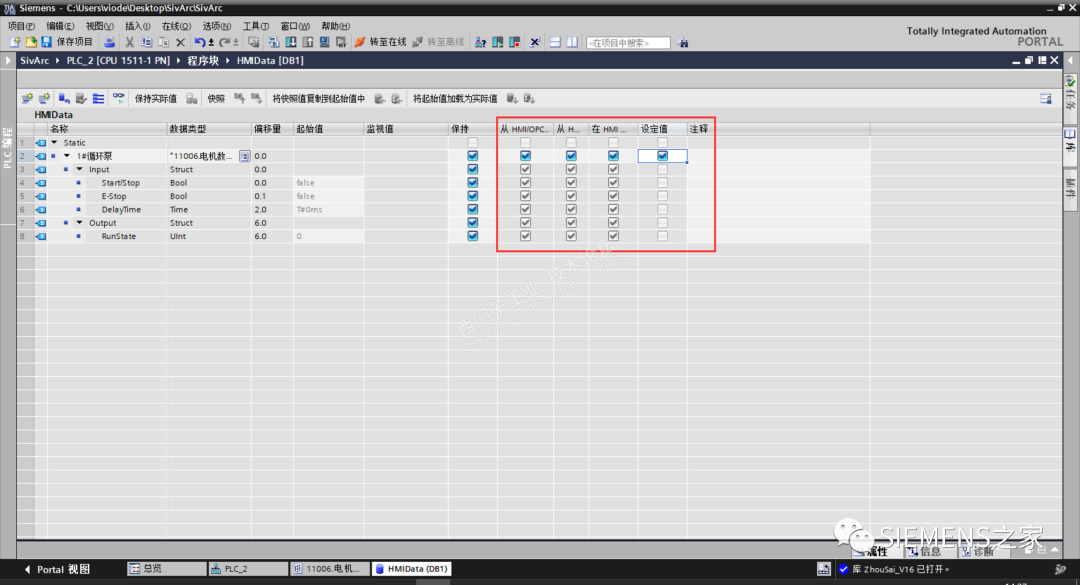Click the Expand all lines icon in DB toolbar
Screen dimensions: 1080x585
tap(98, 99)
